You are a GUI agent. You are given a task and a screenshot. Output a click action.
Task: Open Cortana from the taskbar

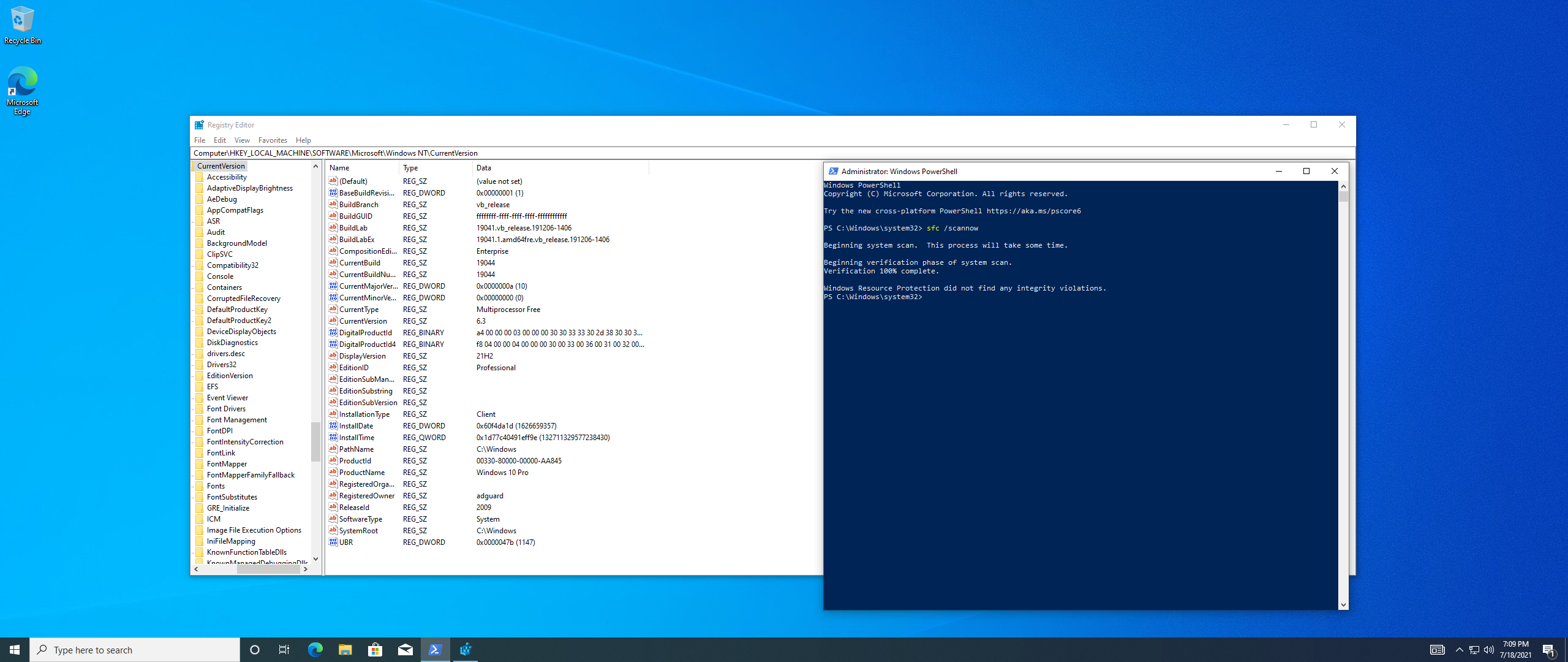coord(255,650)
